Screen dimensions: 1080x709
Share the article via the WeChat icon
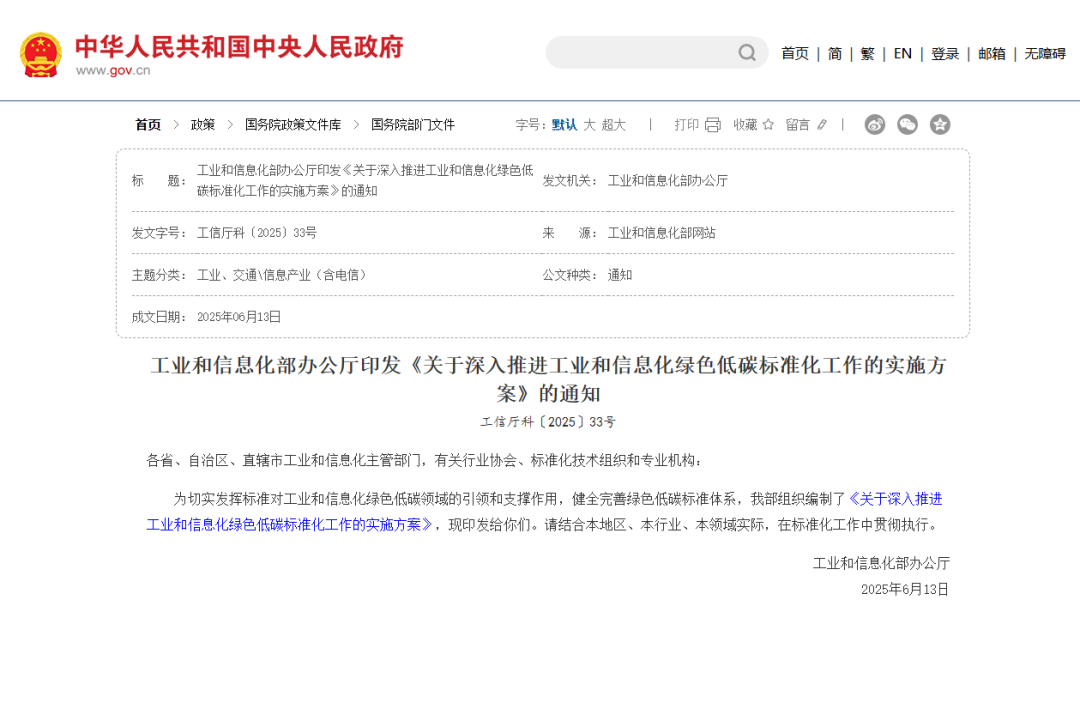tap(908, 124)
